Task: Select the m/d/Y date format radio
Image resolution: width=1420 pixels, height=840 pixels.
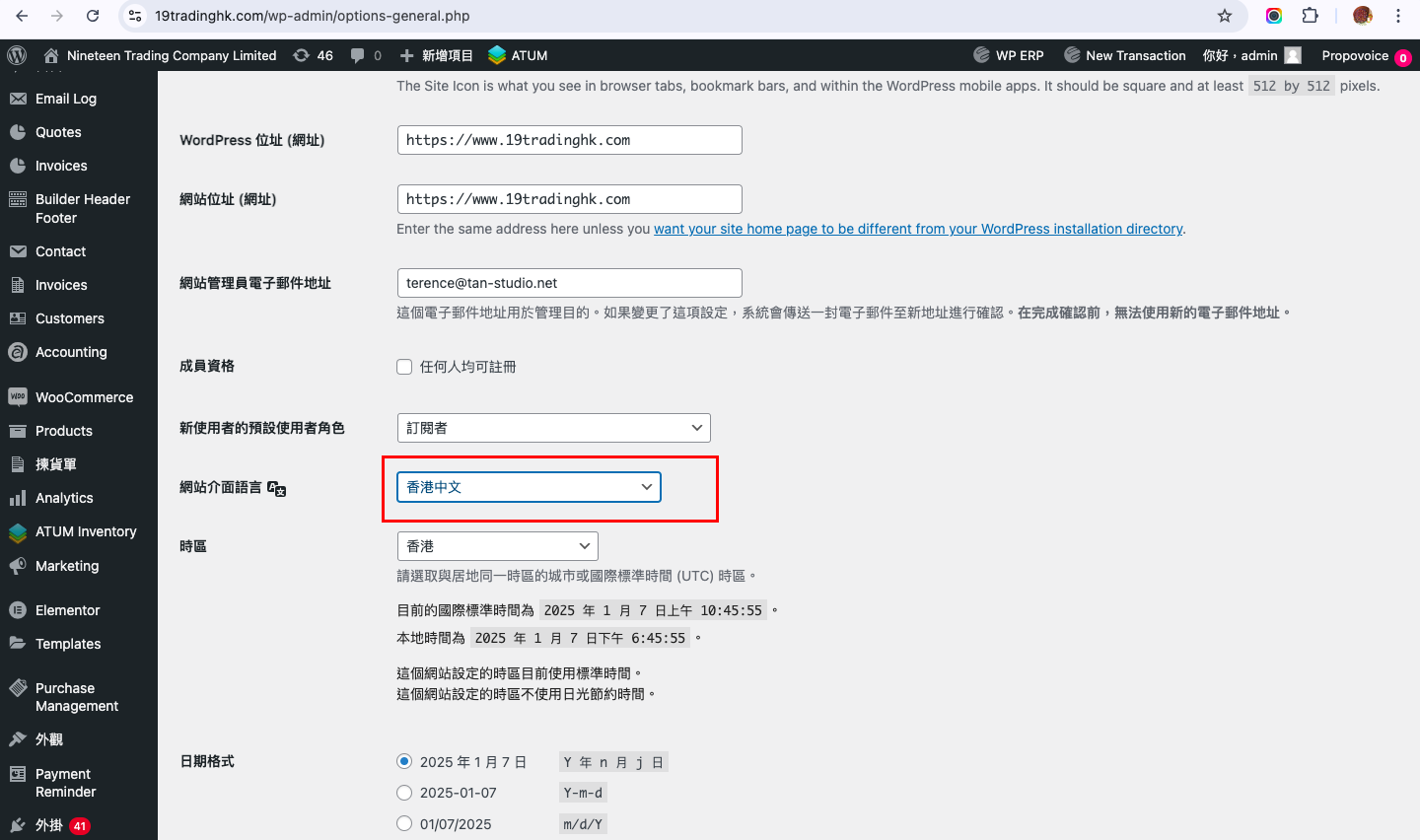Action: 404,824
